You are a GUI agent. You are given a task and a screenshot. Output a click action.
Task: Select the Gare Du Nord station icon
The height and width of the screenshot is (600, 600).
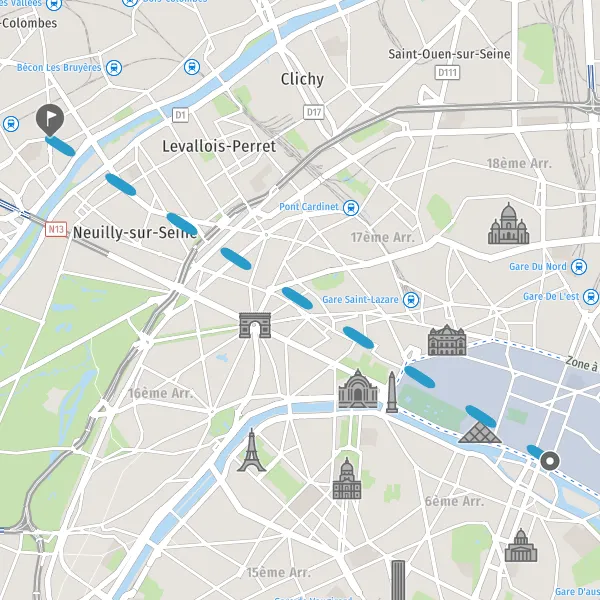point(579,267)
